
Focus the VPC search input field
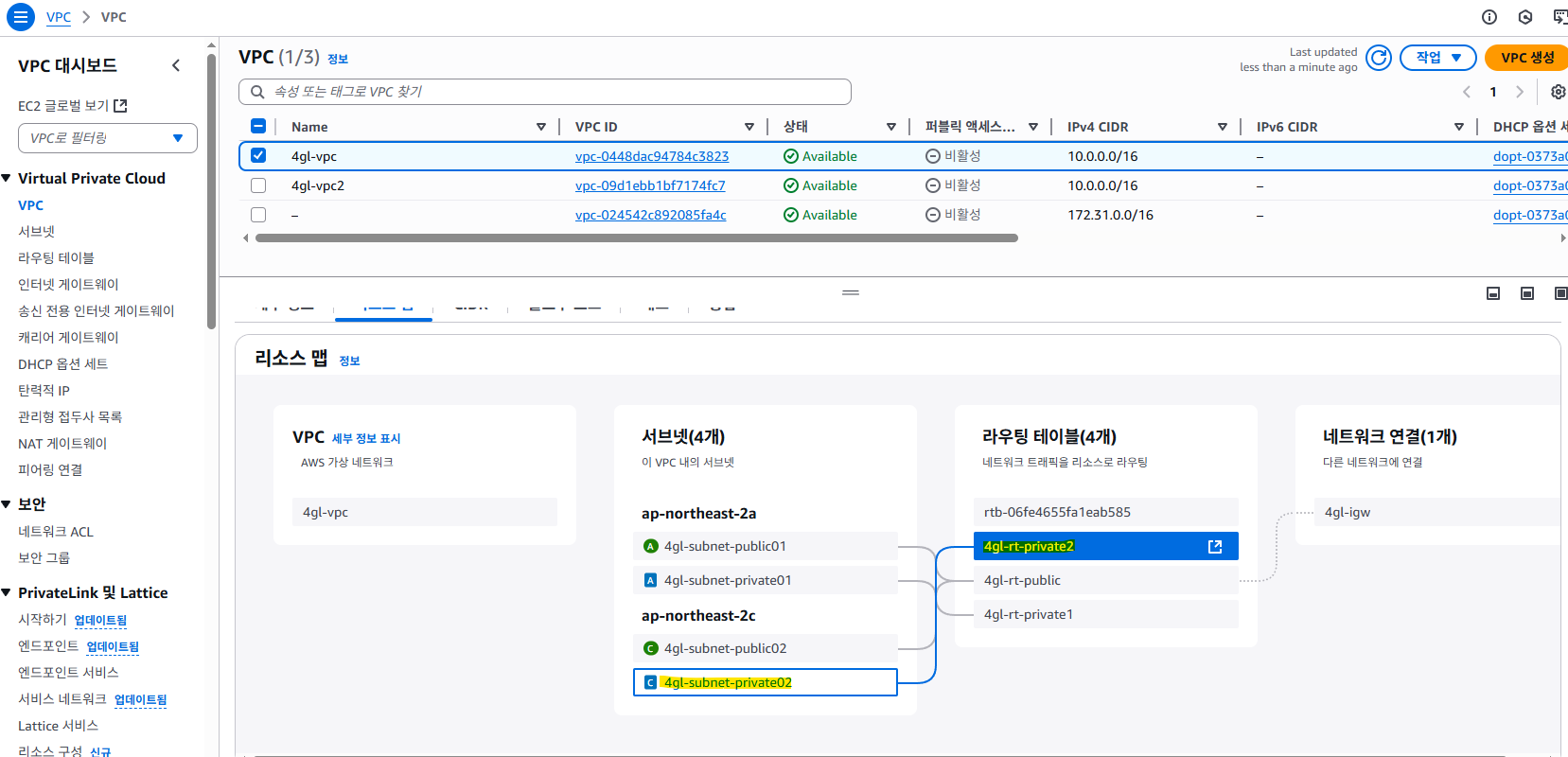[x=545, y=92]
